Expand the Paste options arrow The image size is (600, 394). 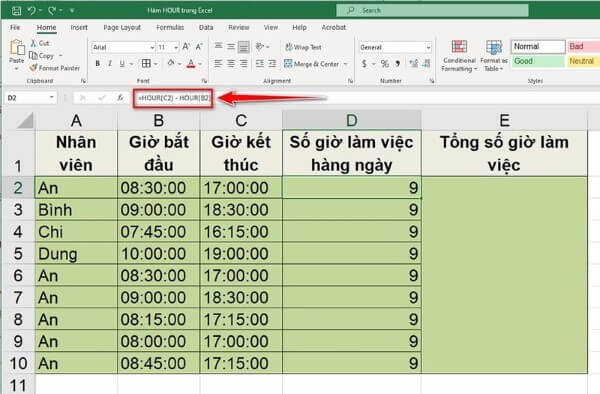16,69
